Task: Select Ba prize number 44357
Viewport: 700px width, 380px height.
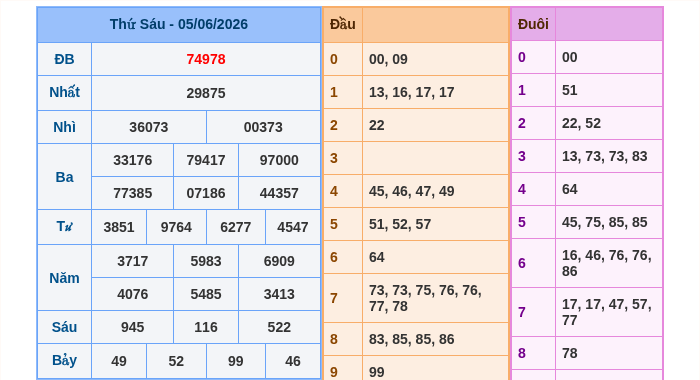Action: click(279, 193)
